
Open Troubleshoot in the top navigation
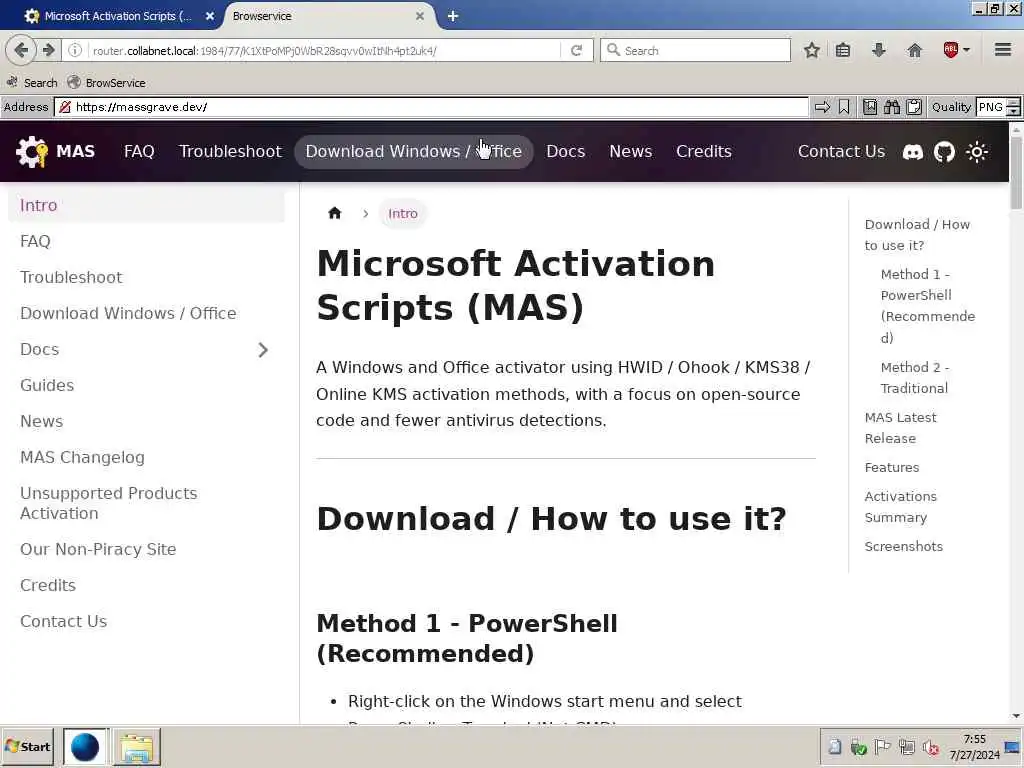(231, 152)
